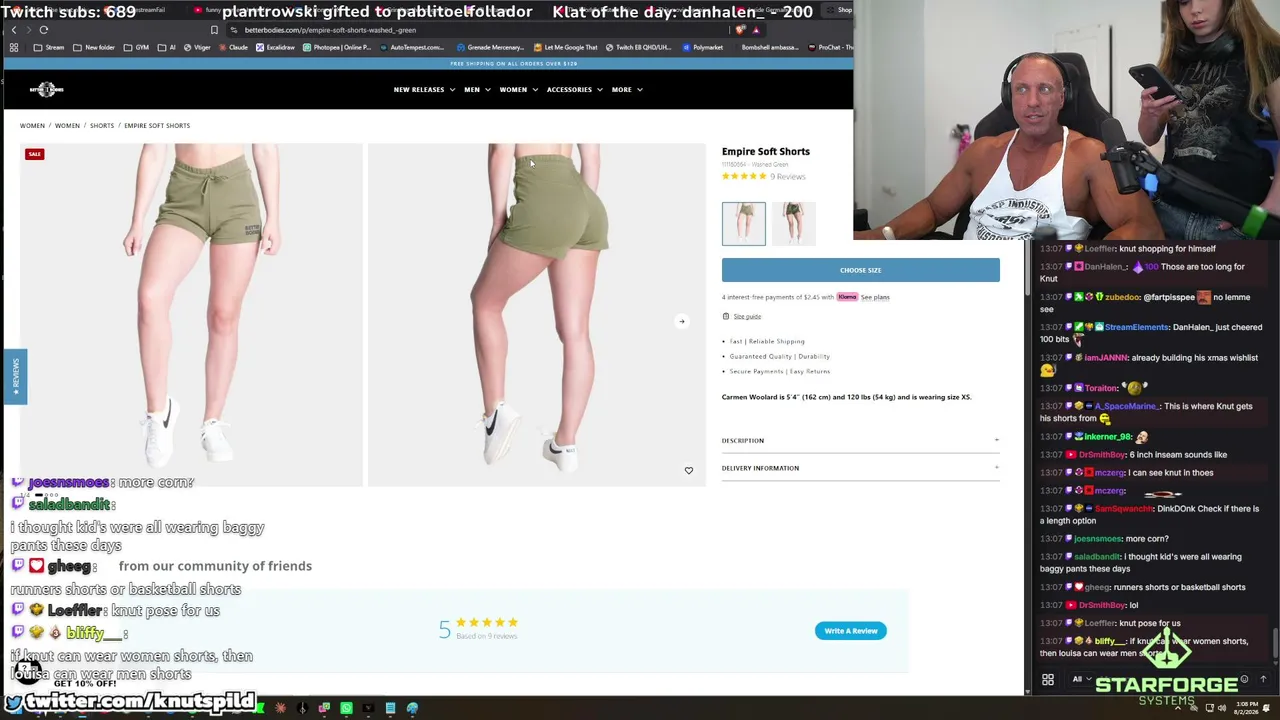
Task: Open the notification bell in the taskbar
Action: (x=1268, y=708)
